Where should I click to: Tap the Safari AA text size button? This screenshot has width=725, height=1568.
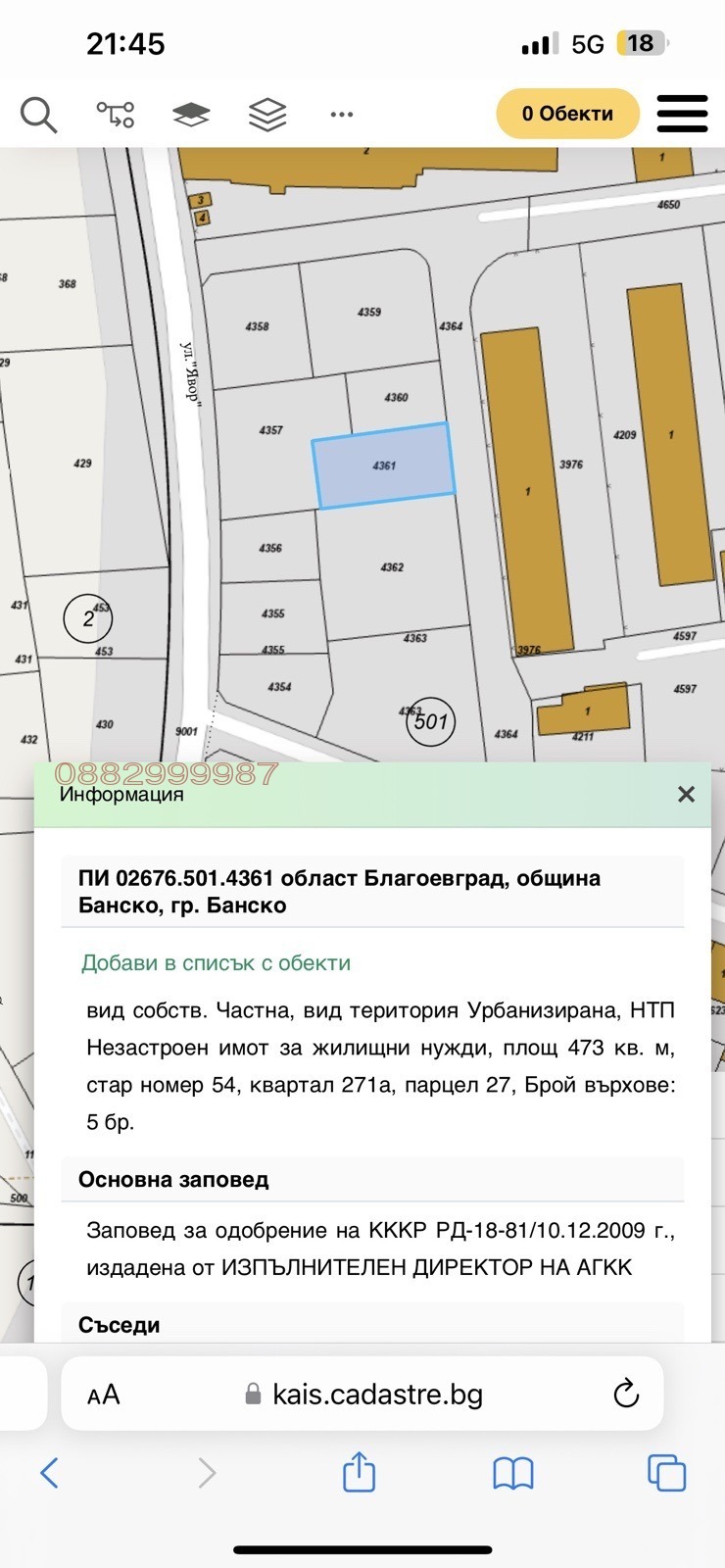(104, 1395)
